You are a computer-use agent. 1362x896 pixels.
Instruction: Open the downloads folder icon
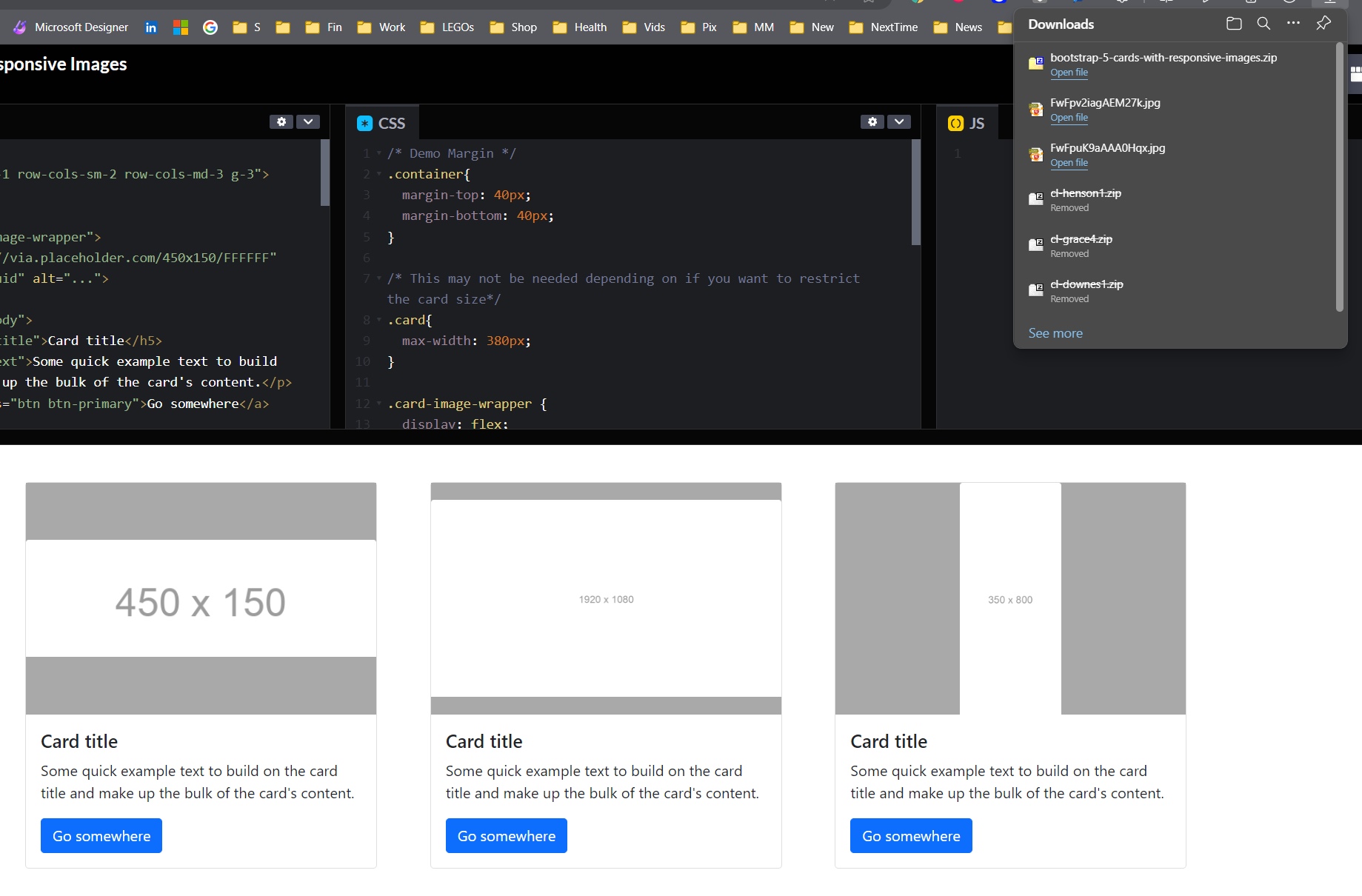(x=1233, y=24)
